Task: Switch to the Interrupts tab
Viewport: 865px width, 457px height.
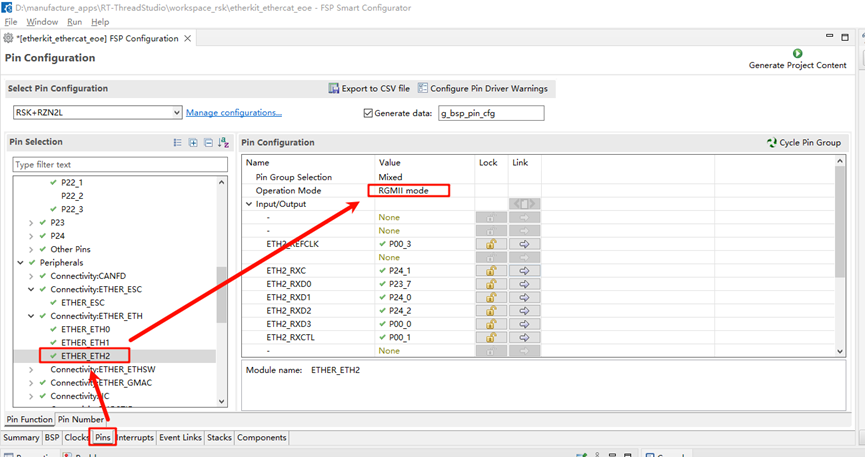Action: point(135,438)
